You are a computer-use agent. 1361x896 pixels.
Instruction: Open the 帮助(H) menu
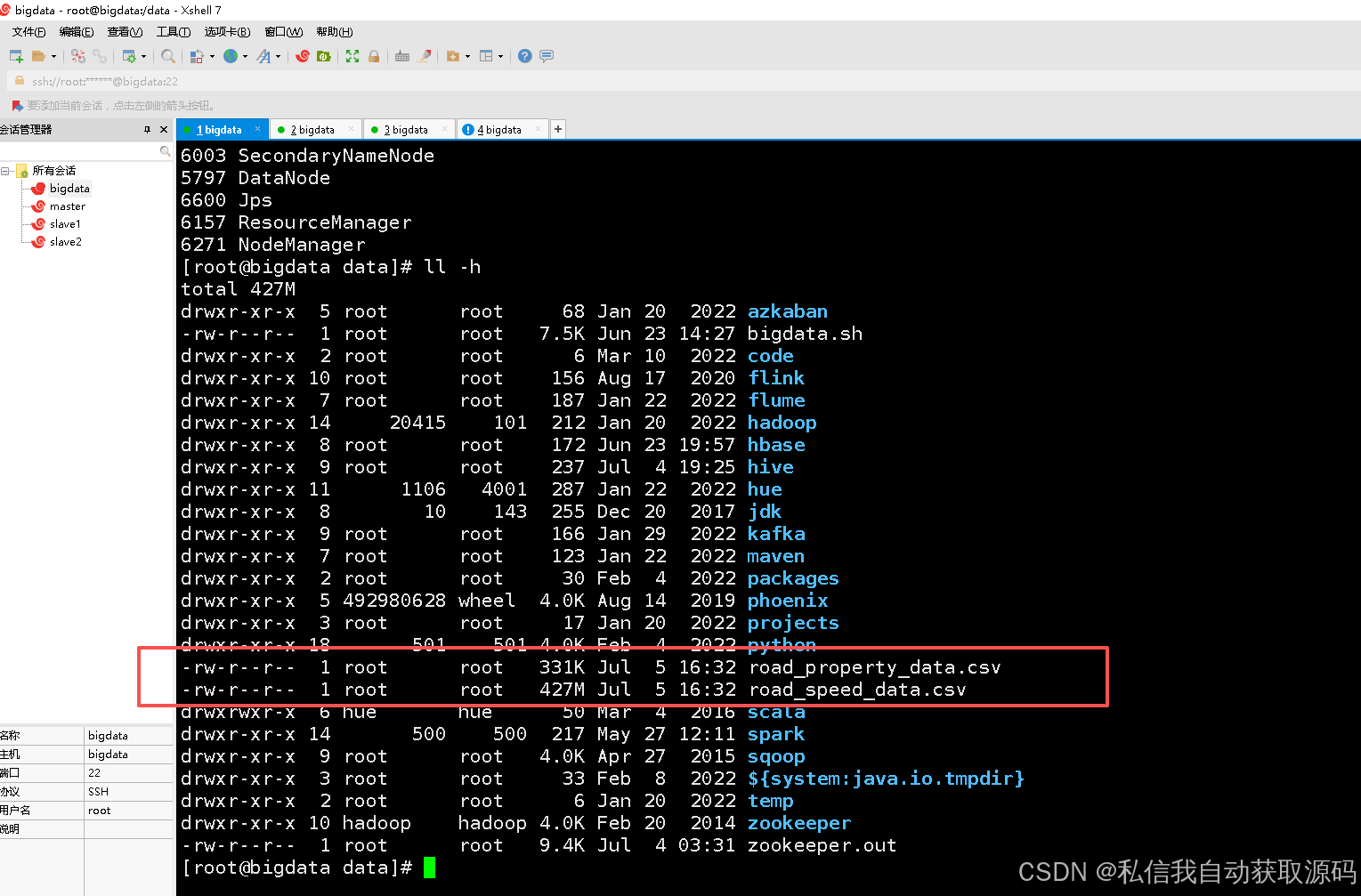tap(335, 32)
